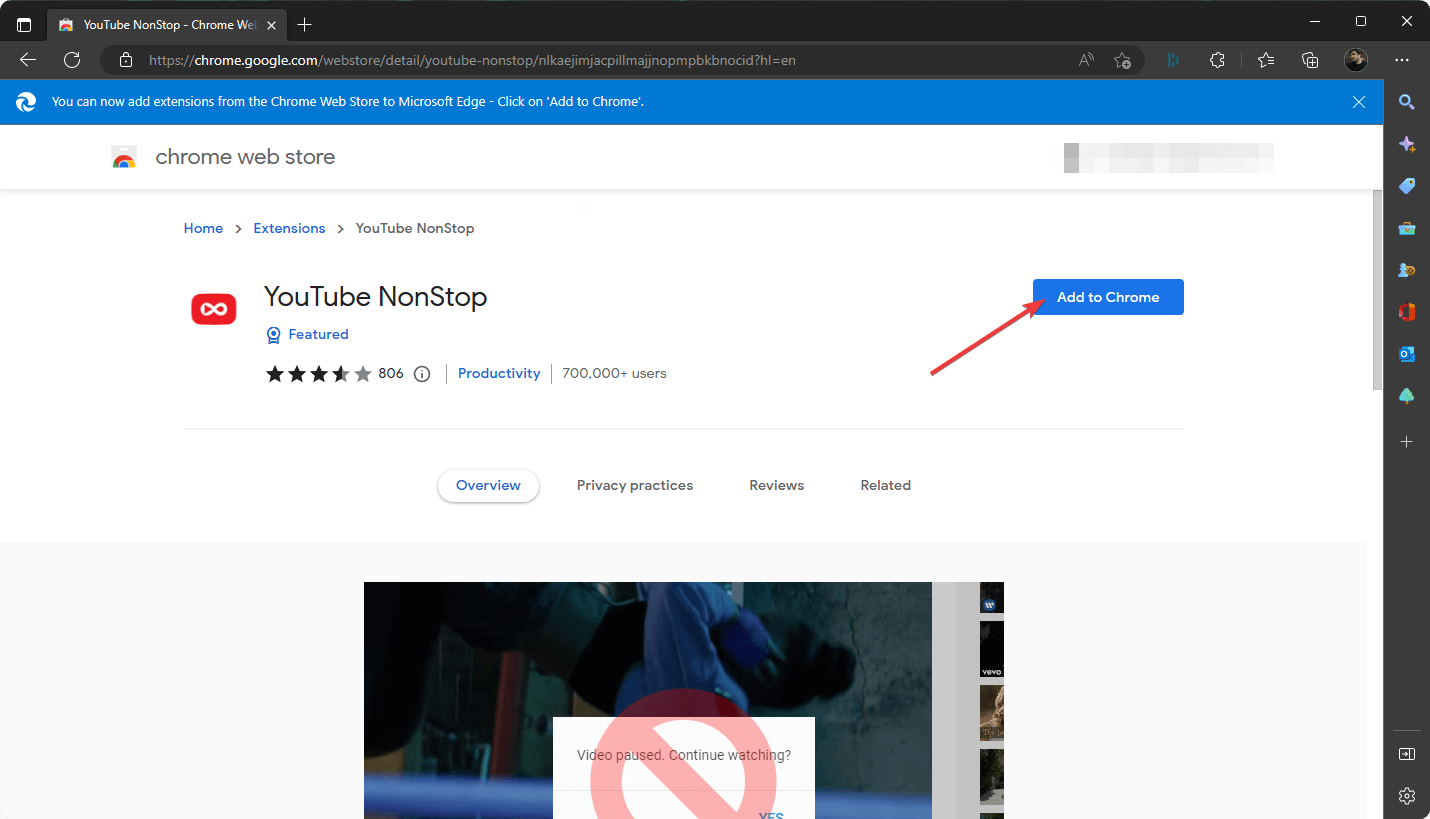Open the sidebar Outlook icon
The image size is (1430, 819).
tap(1407, 354)
